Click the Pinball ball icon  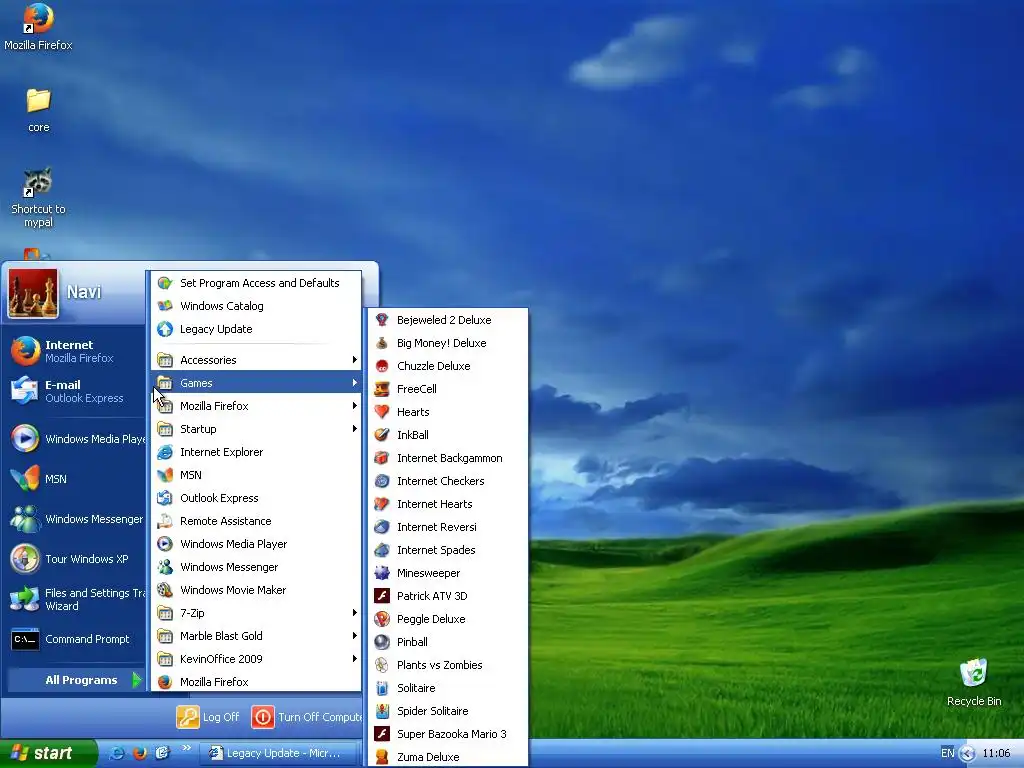coord(382,642)
